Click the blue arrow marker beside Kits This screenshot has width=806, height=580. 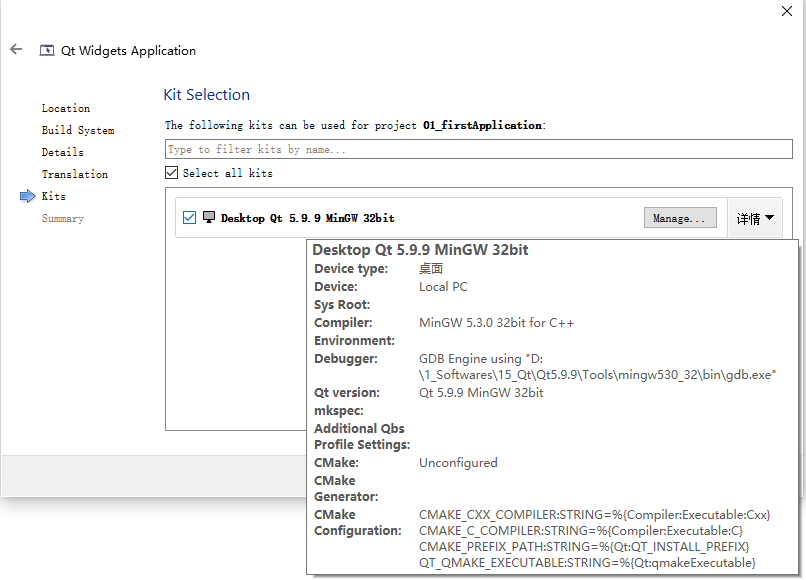(x=27, y=196)
